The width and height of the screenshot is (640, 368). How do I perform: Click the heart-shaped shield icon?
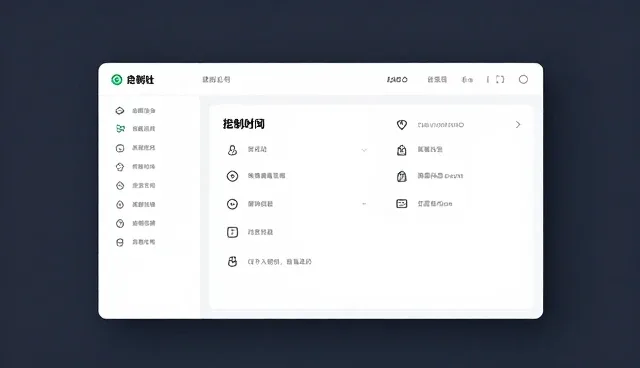402,125
